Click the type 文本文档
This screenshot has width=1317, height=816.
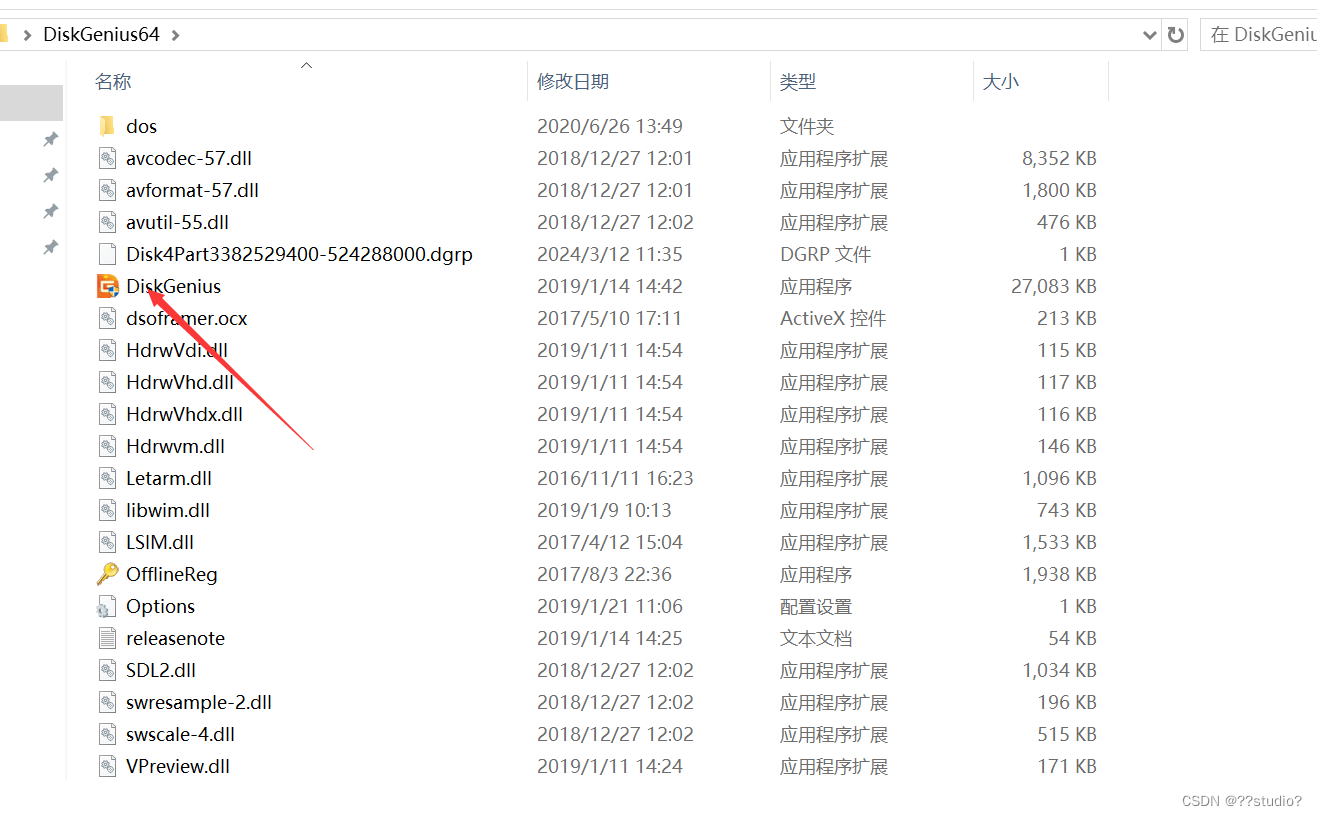[x=816, y=638]
